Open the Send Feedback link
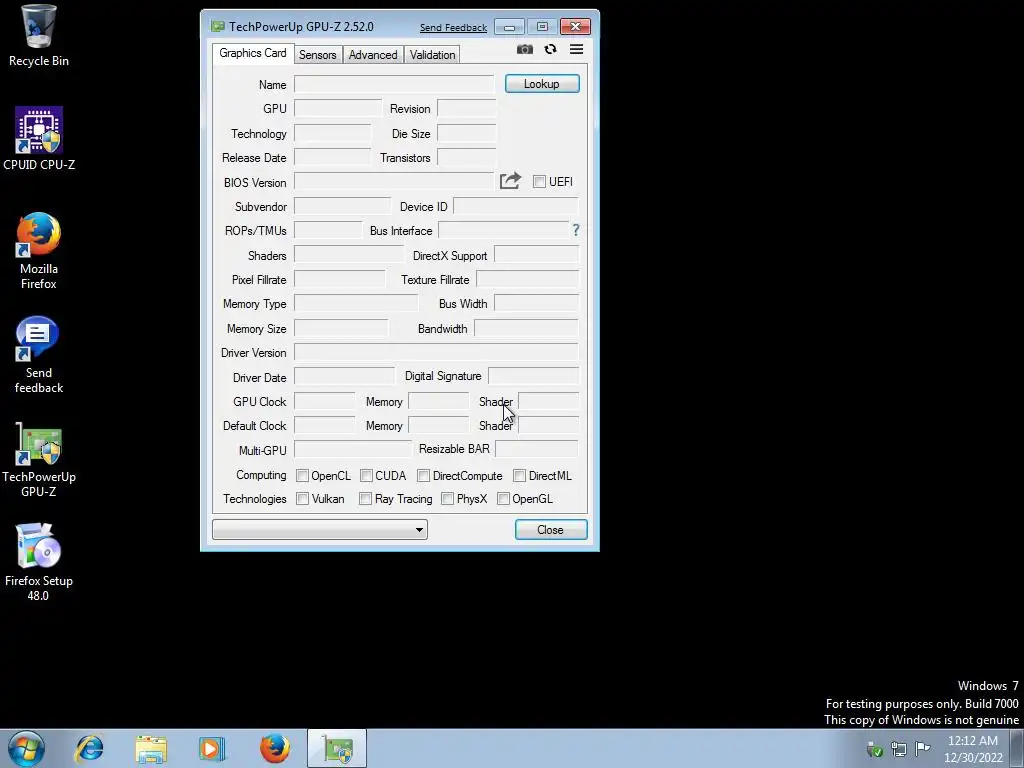The image size is (1024, 768). [453, 27]
